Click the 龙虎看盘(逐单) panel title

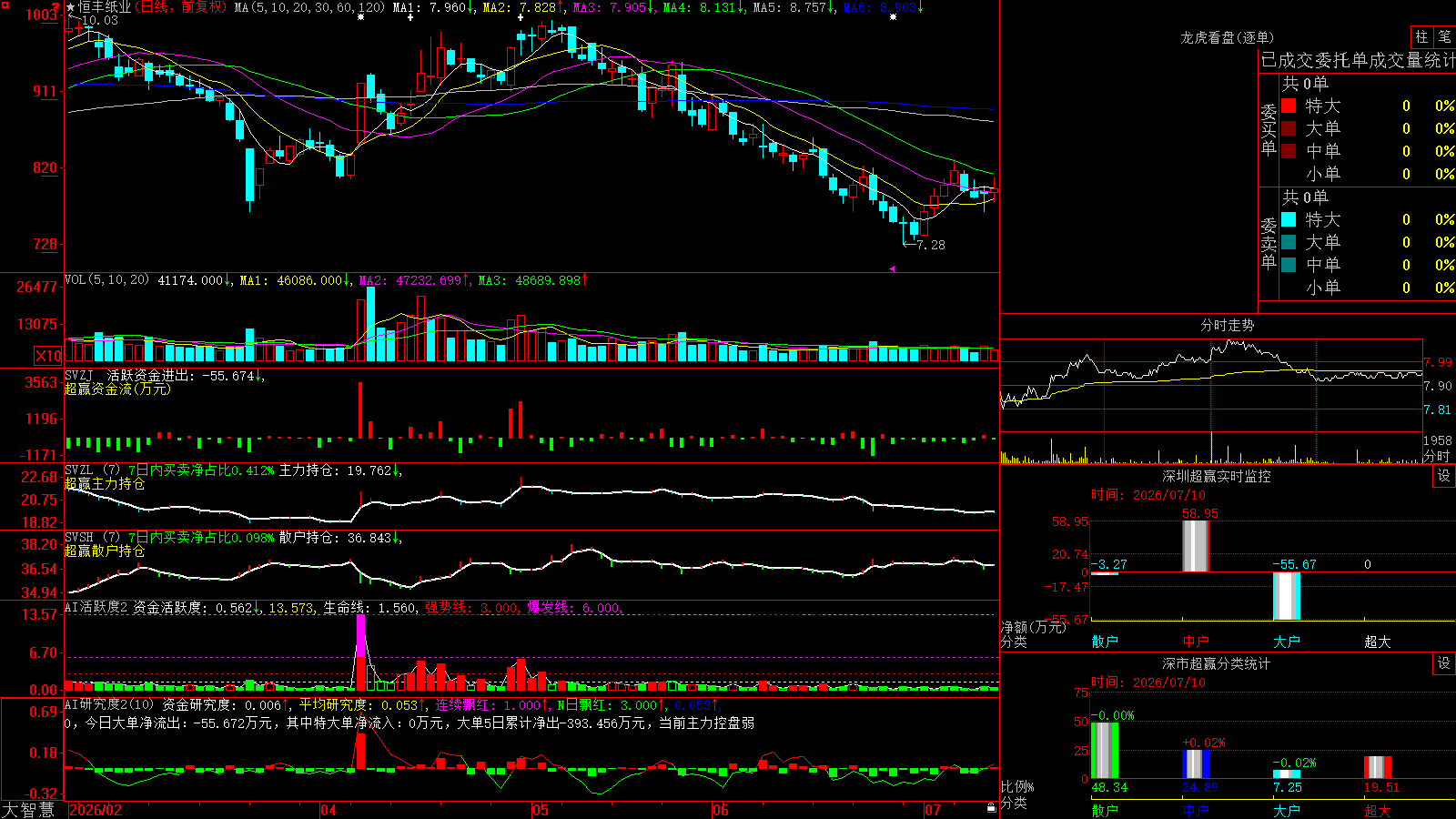point(1227,37)
